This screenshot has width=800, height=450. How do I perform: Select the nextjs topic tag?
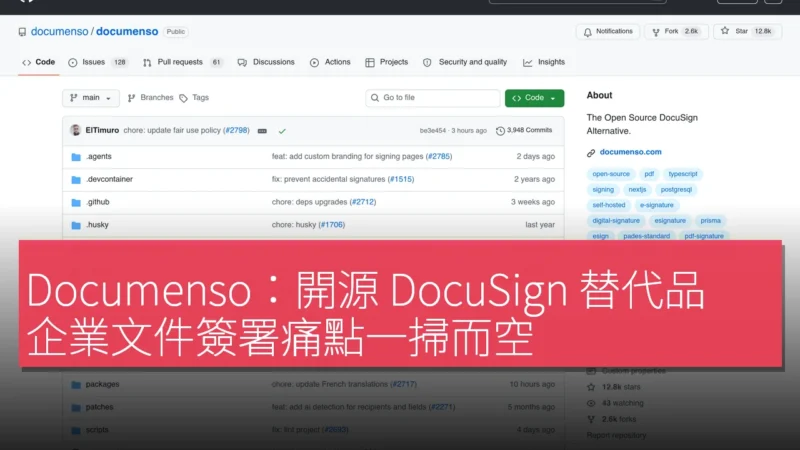(x=637, y=190)
